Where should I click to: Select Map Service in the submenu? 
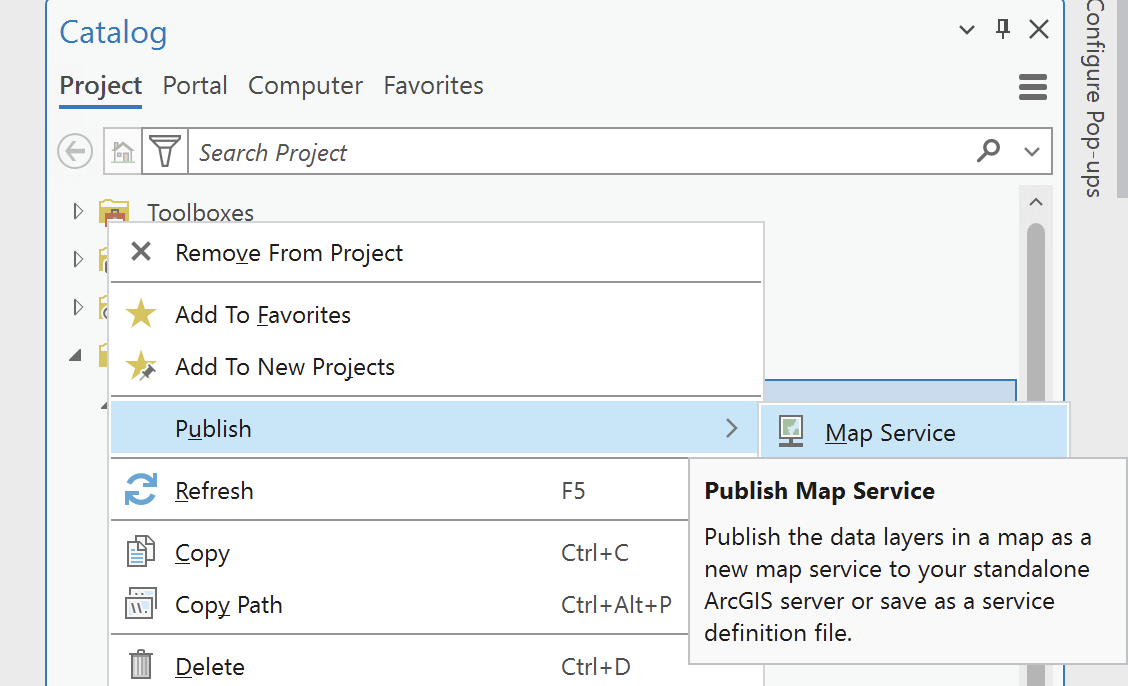(914, 432)
